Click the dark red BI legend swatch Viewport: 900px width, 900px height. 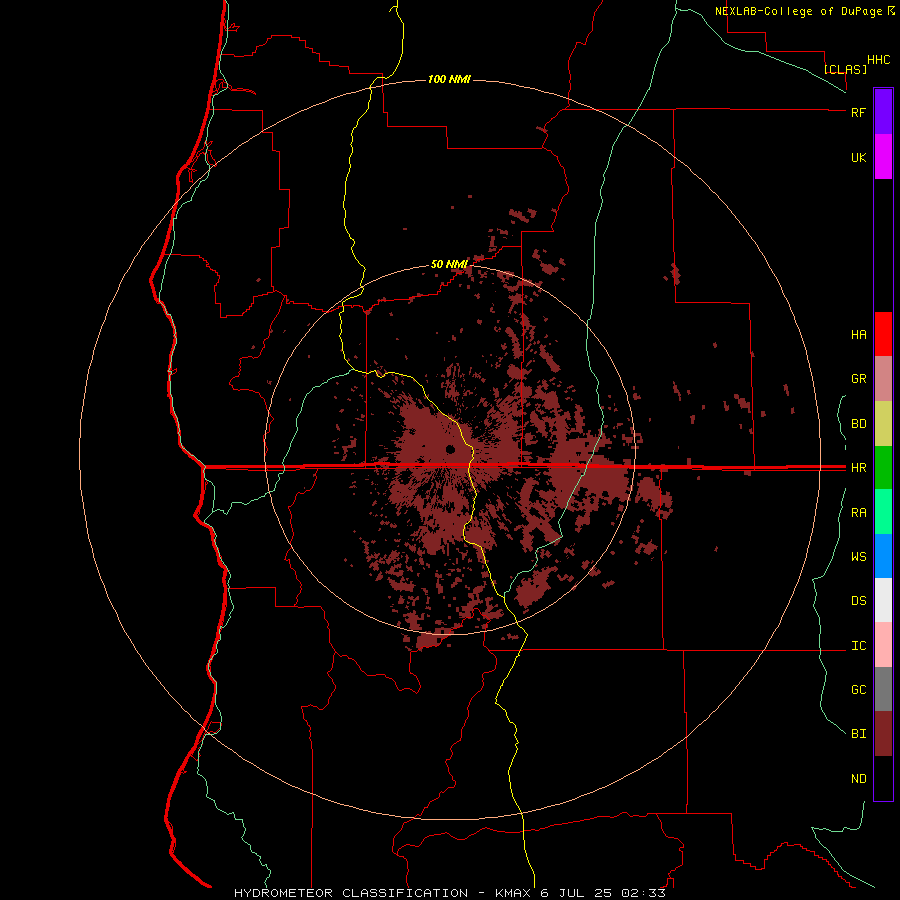pos(883,734)
